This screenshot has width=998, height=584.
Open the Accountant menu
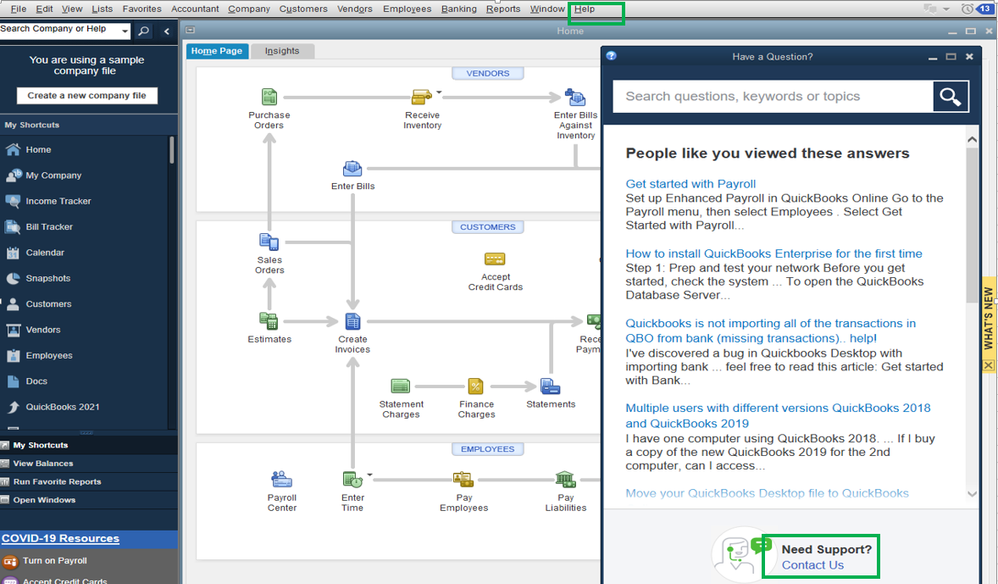[195, 9]
